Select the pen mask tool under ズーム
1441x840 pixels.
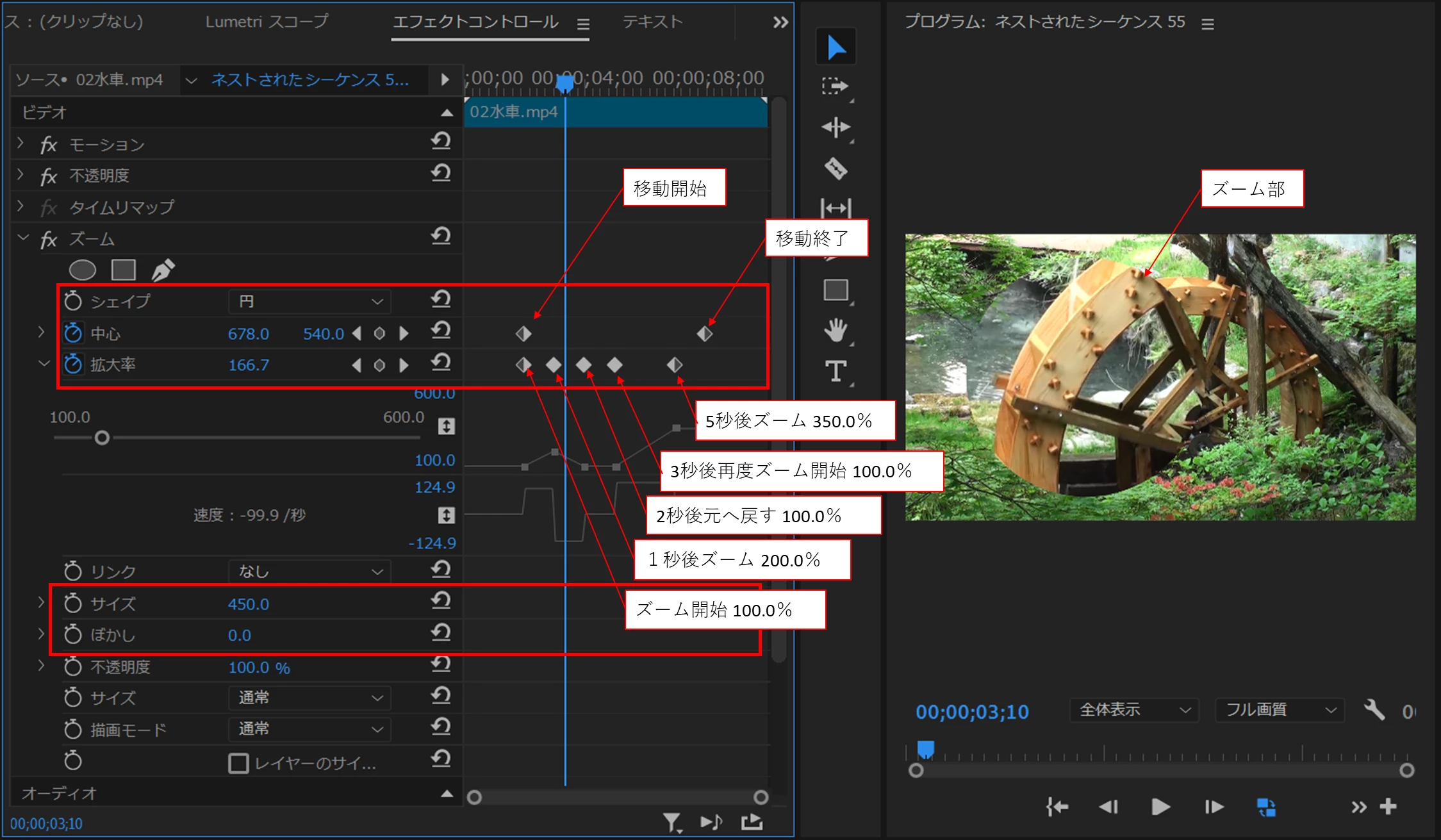[x=163, y=270]
